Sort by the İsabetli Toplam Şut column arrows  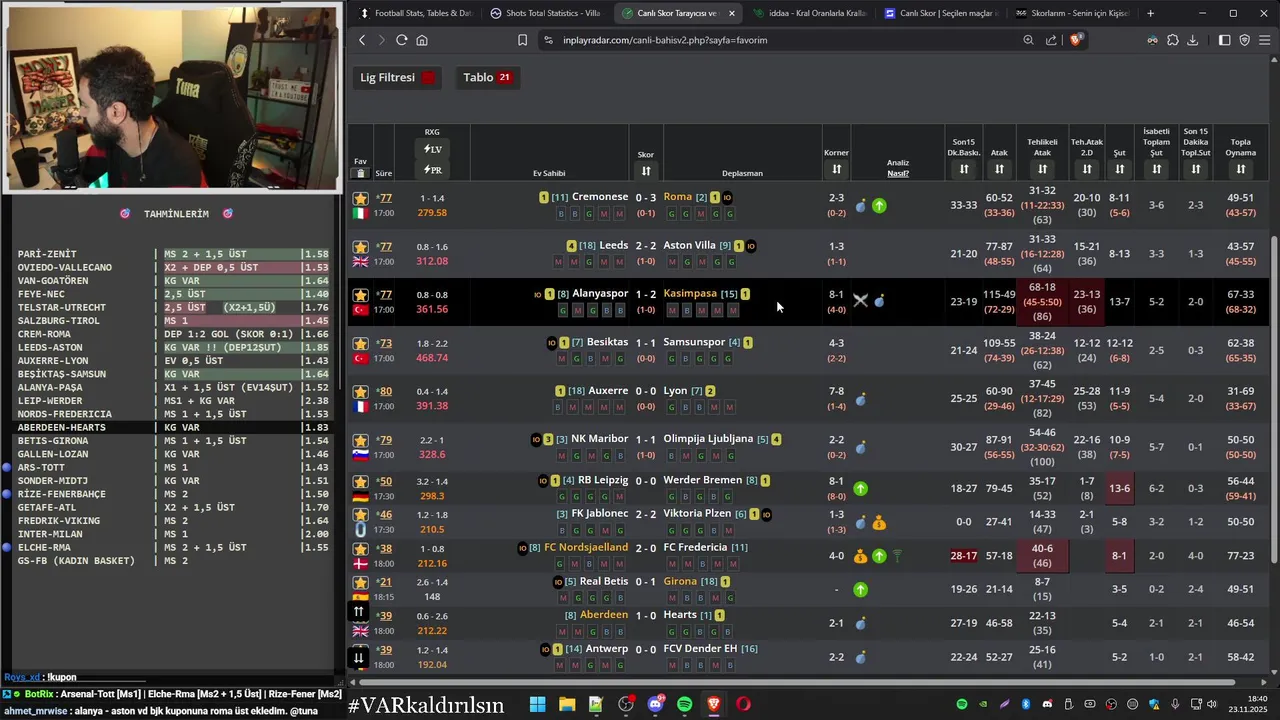click(x=1156, y=170)
